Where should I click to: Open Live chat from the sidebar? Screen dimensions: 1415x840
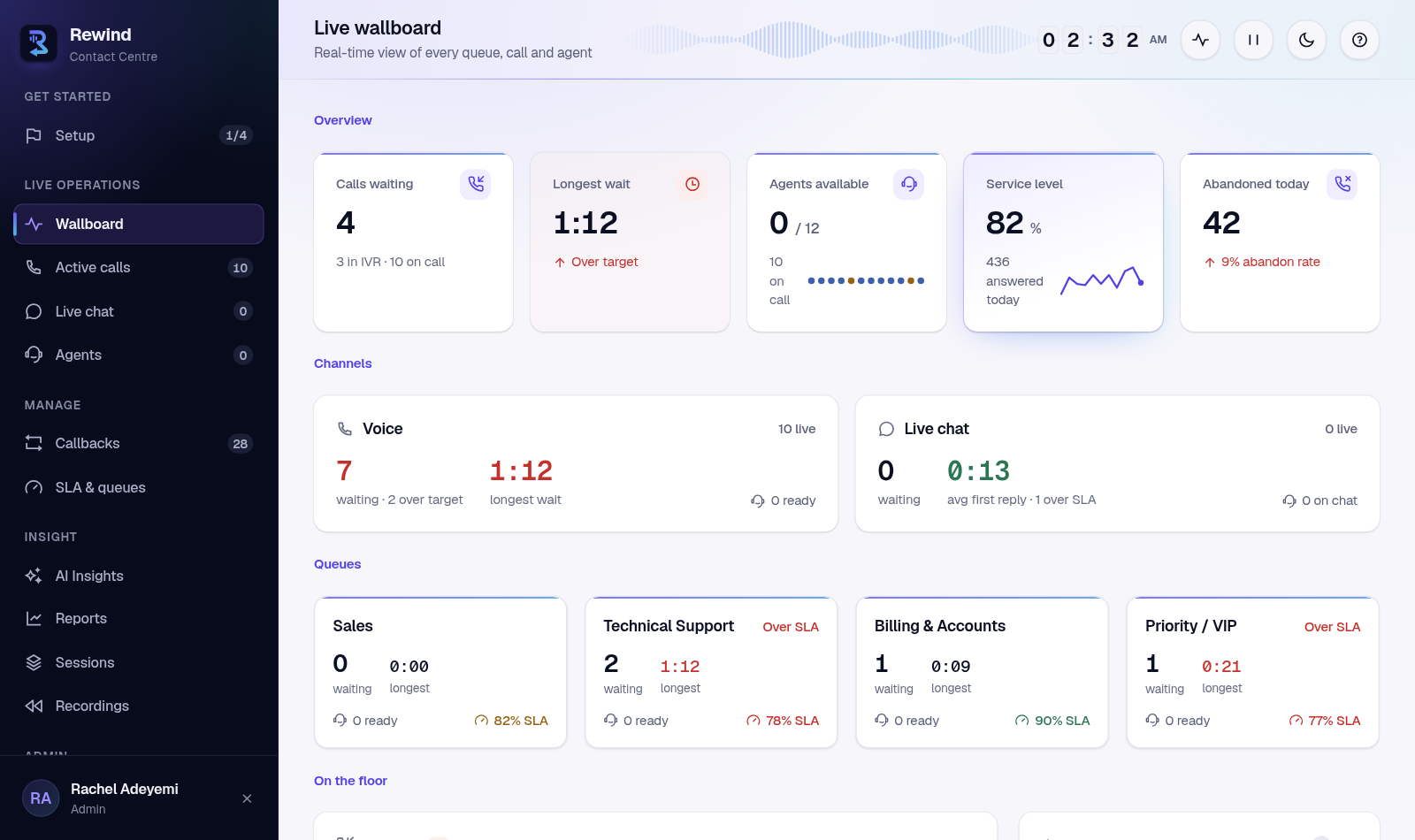[x=139, y=311]
